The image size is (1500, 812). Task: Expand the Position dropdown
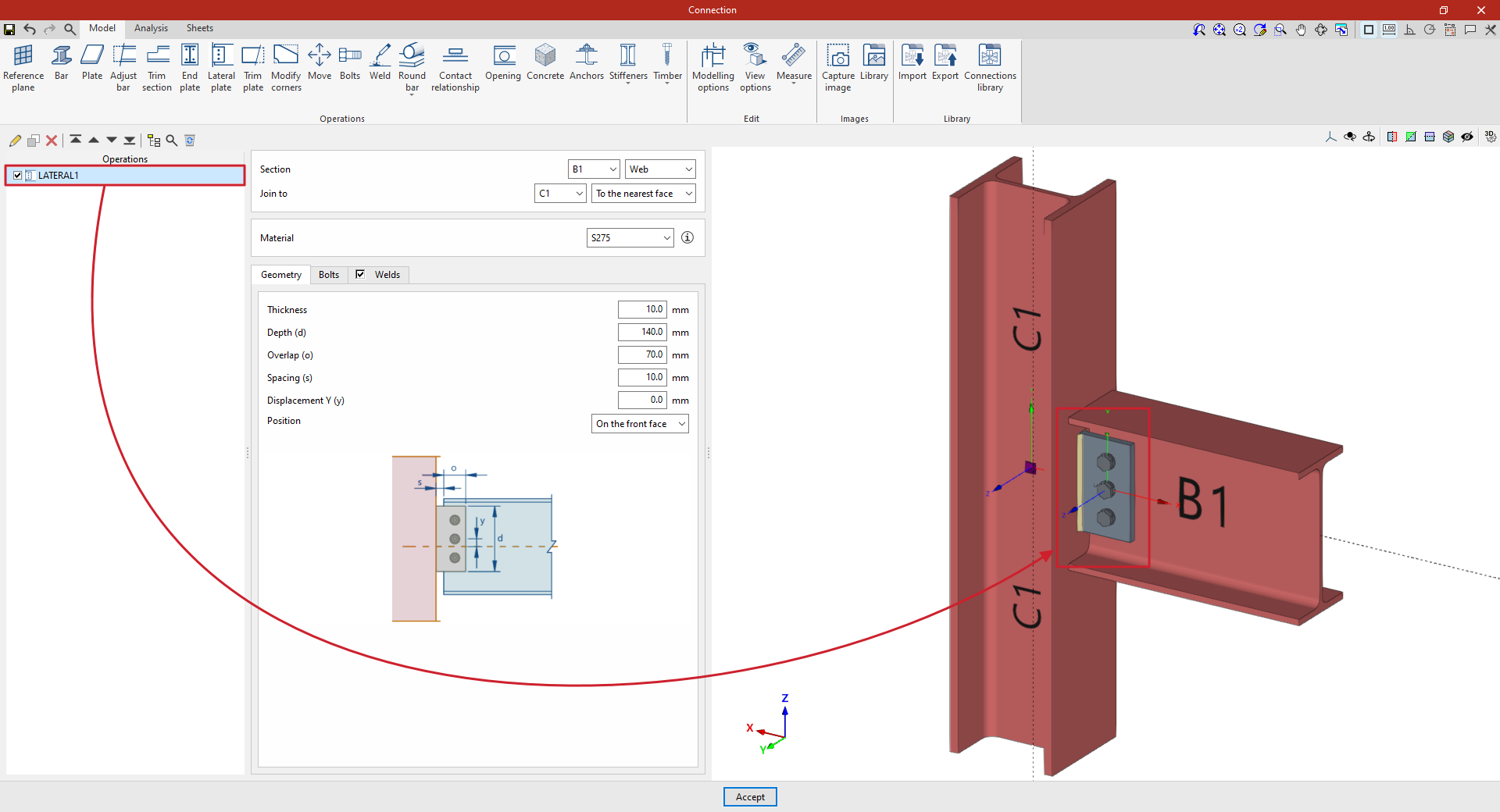click(x=640, y=424)
